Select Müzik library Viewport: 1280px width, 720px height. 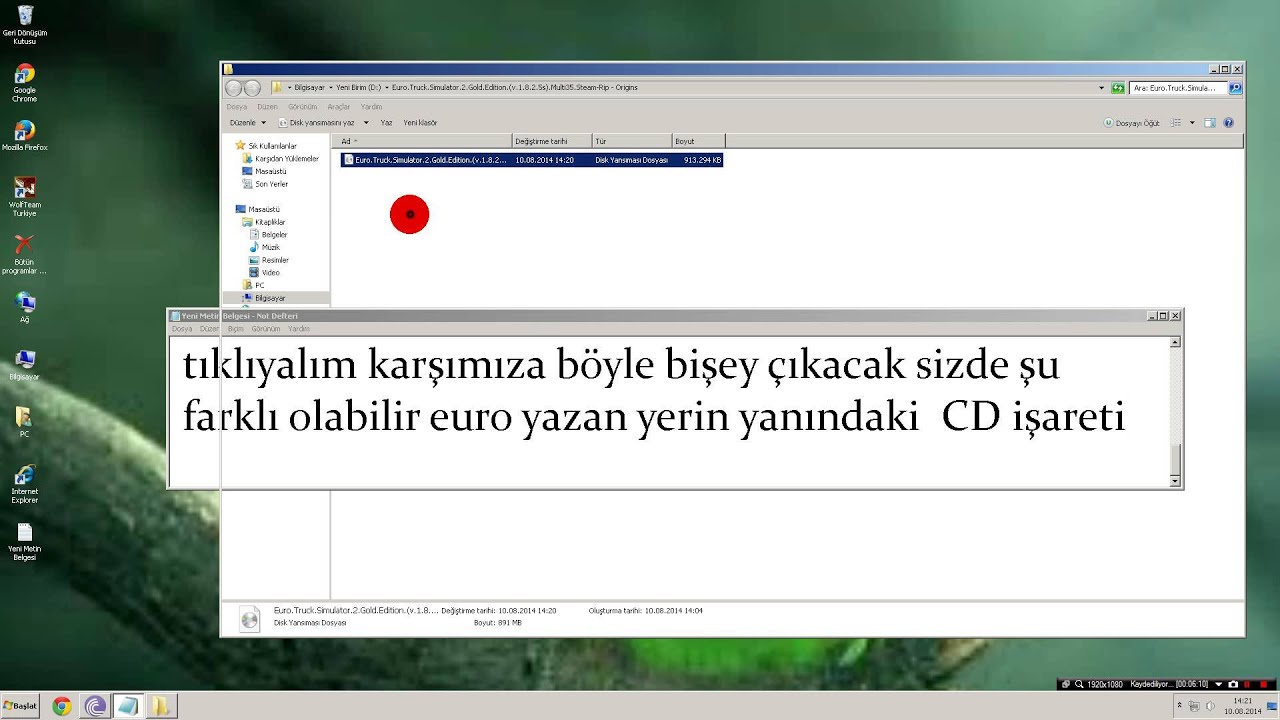264,247
